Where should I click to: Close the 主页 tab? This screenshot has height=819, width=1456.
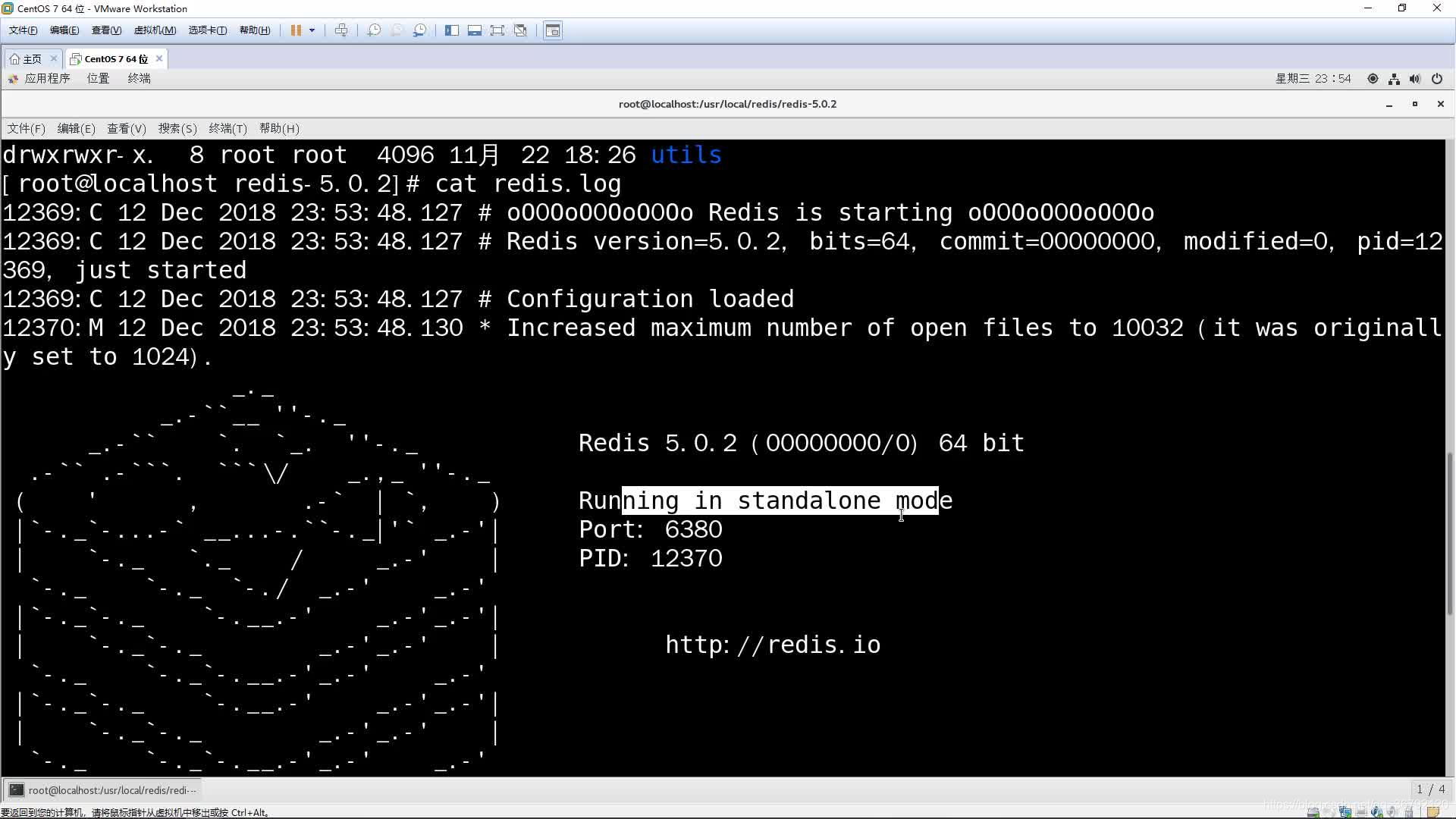(53, 58)
